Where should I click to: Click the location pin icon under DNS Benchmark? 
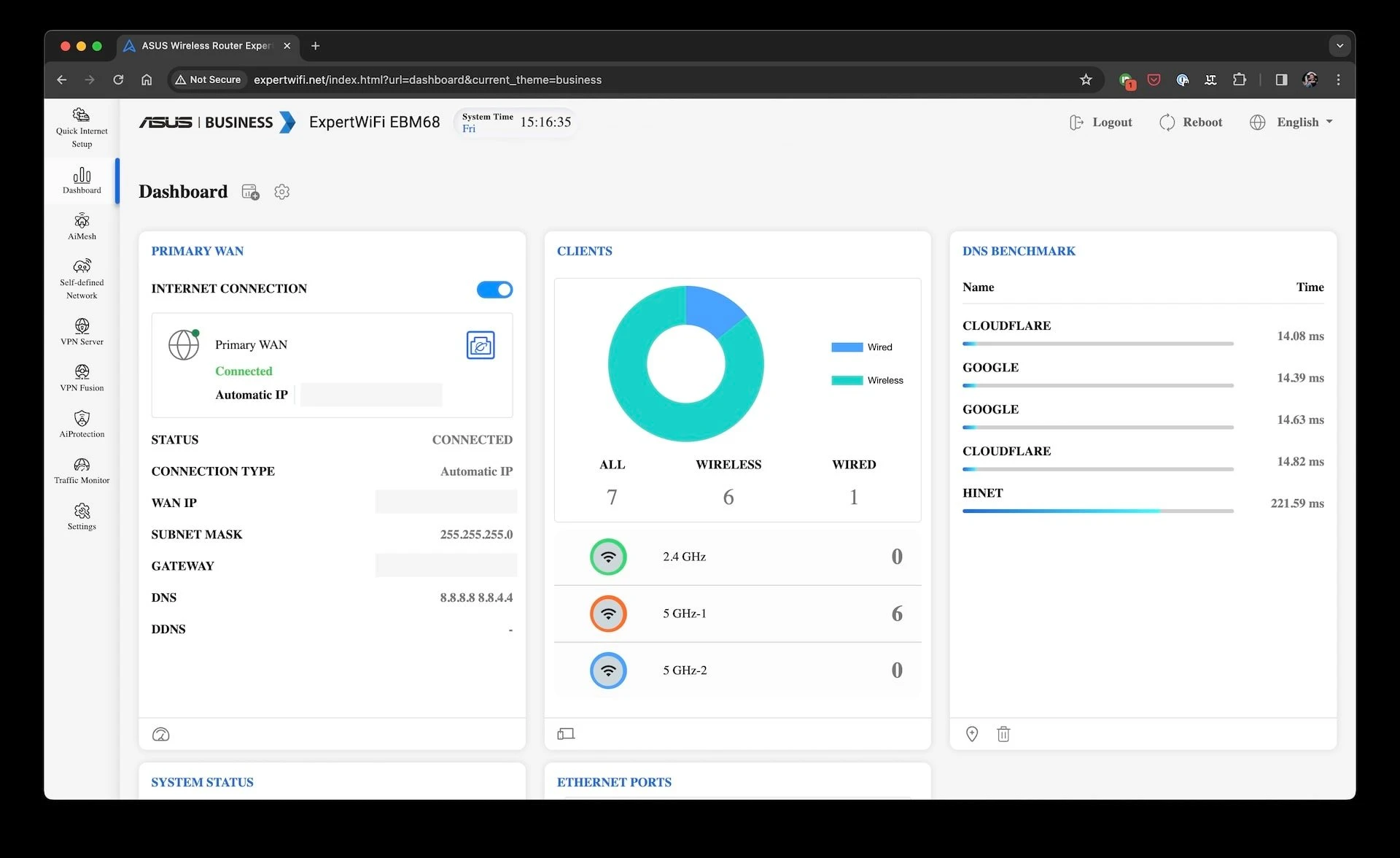tap(972, 734)
